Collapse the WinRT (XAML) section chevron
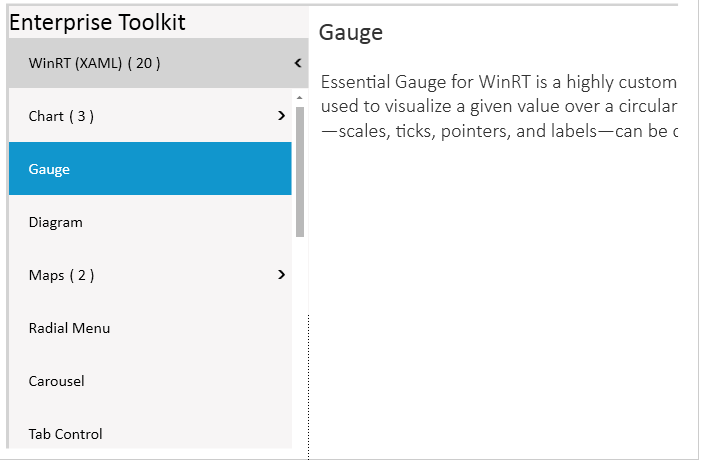This screenshot has width=701, height=462. coord(298,63)
